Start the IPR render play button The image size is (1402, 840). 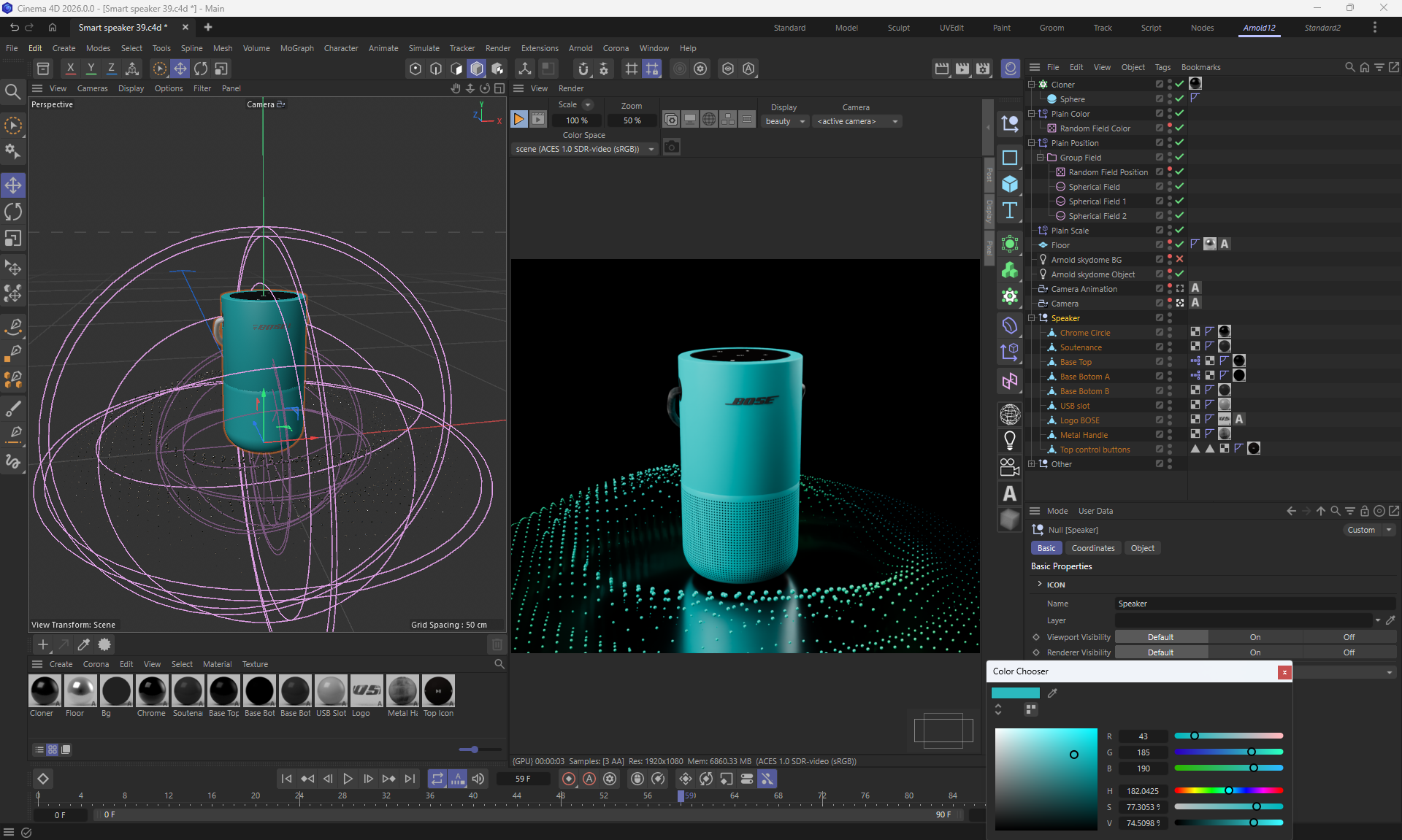[518, 120]
